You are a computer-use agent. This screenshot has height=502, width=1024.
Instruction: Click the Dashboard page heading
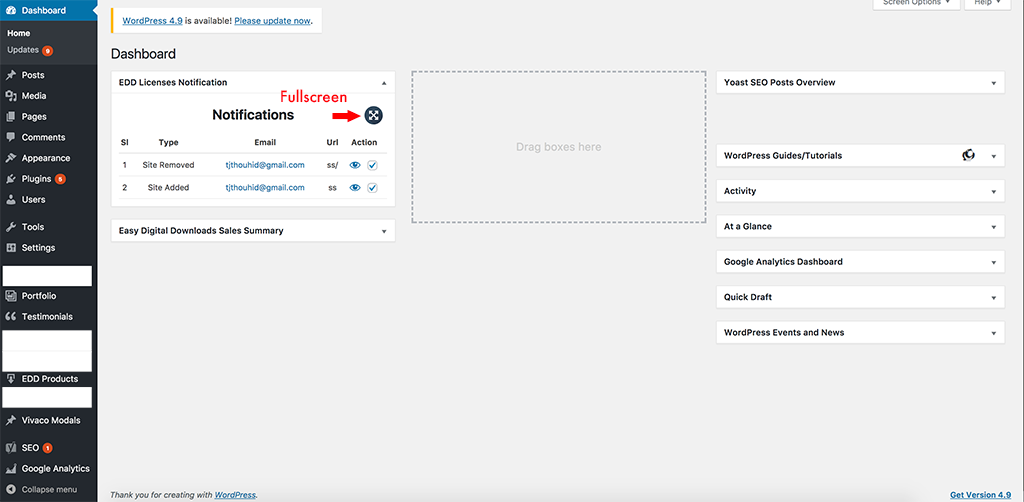pyautogui.click(x=143, y=54)
